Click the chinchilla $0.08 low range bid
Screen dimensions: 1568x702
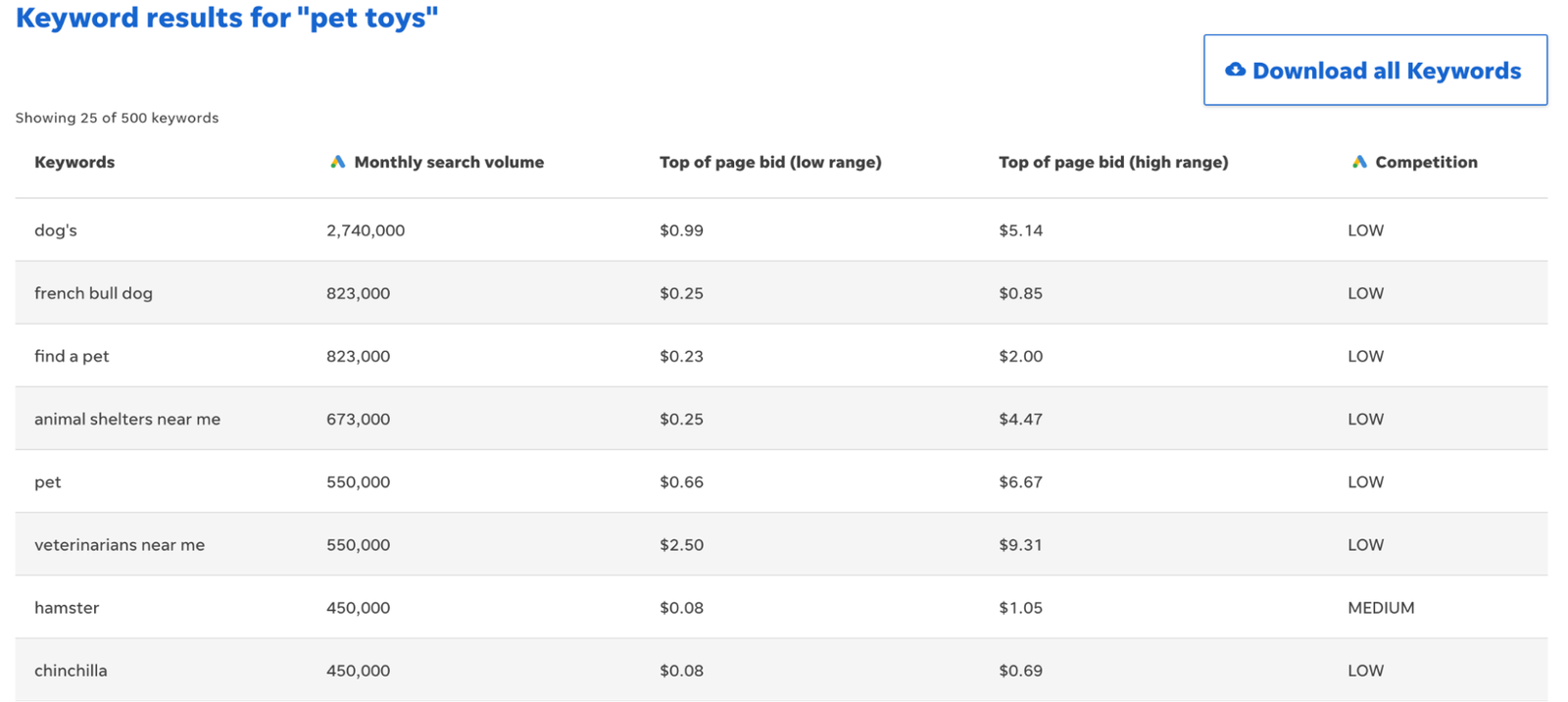pos(681,671)
